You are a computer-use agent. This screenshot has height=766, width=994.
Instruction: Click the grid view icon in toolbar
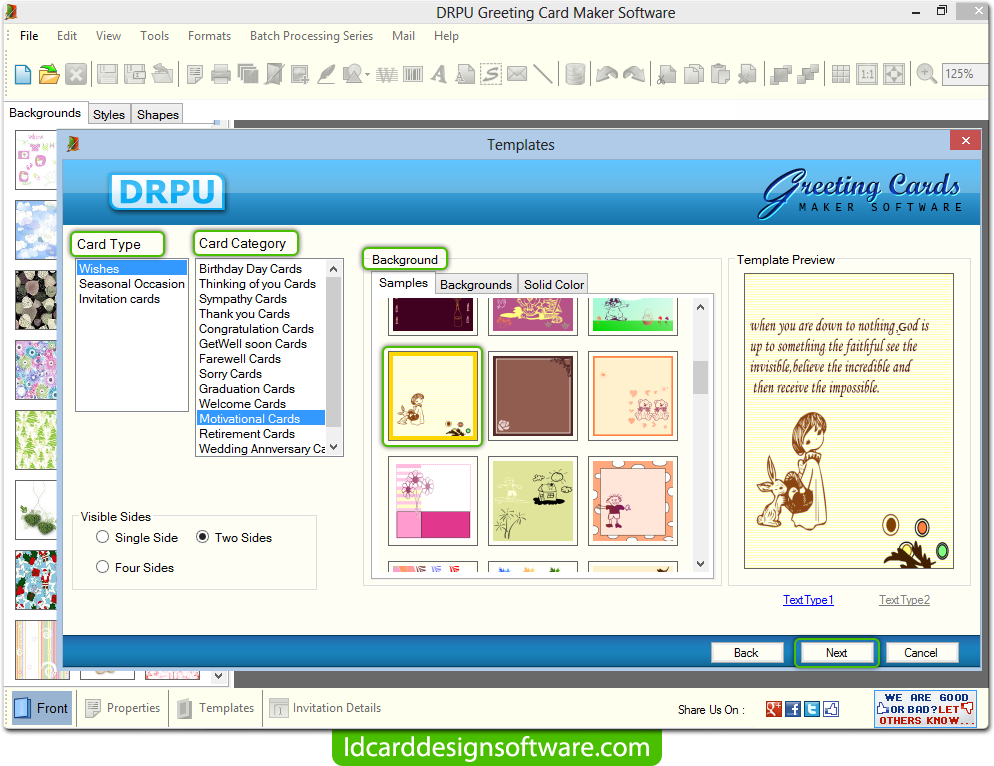841,75
